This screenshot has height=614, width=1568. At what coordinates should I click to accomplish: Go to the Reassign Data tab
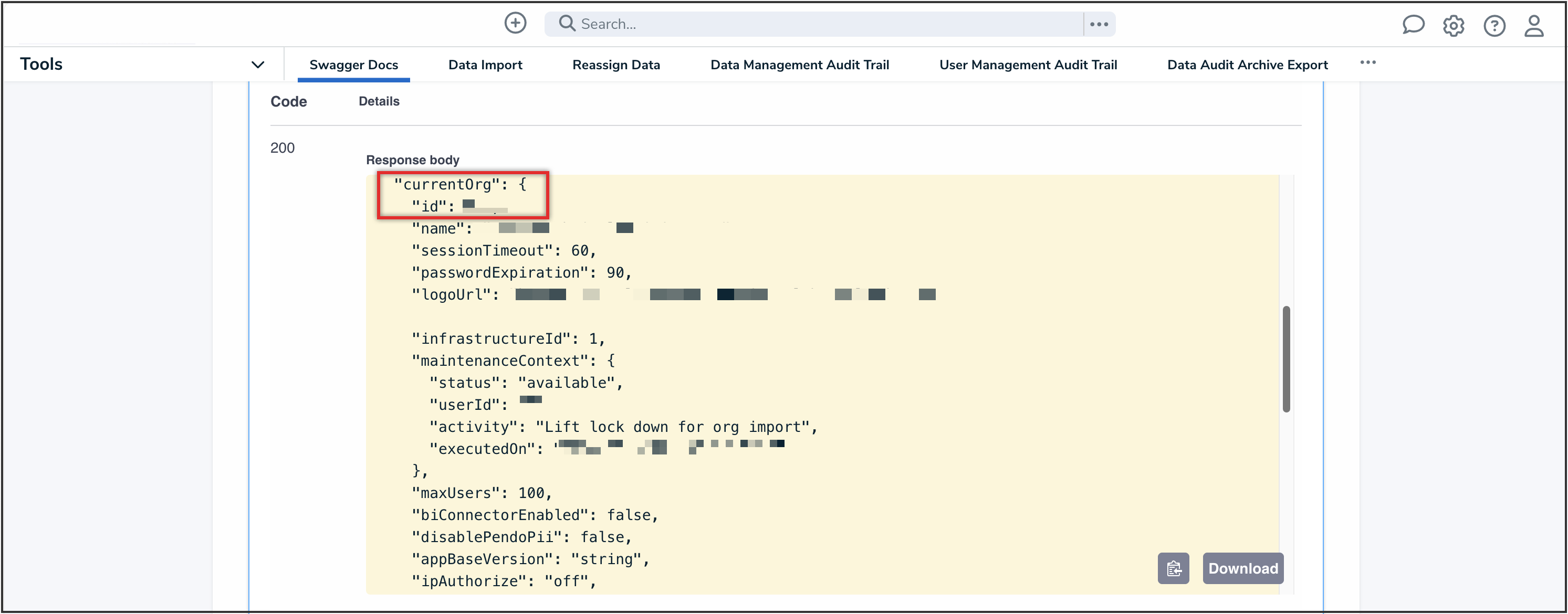coord(616,65)
